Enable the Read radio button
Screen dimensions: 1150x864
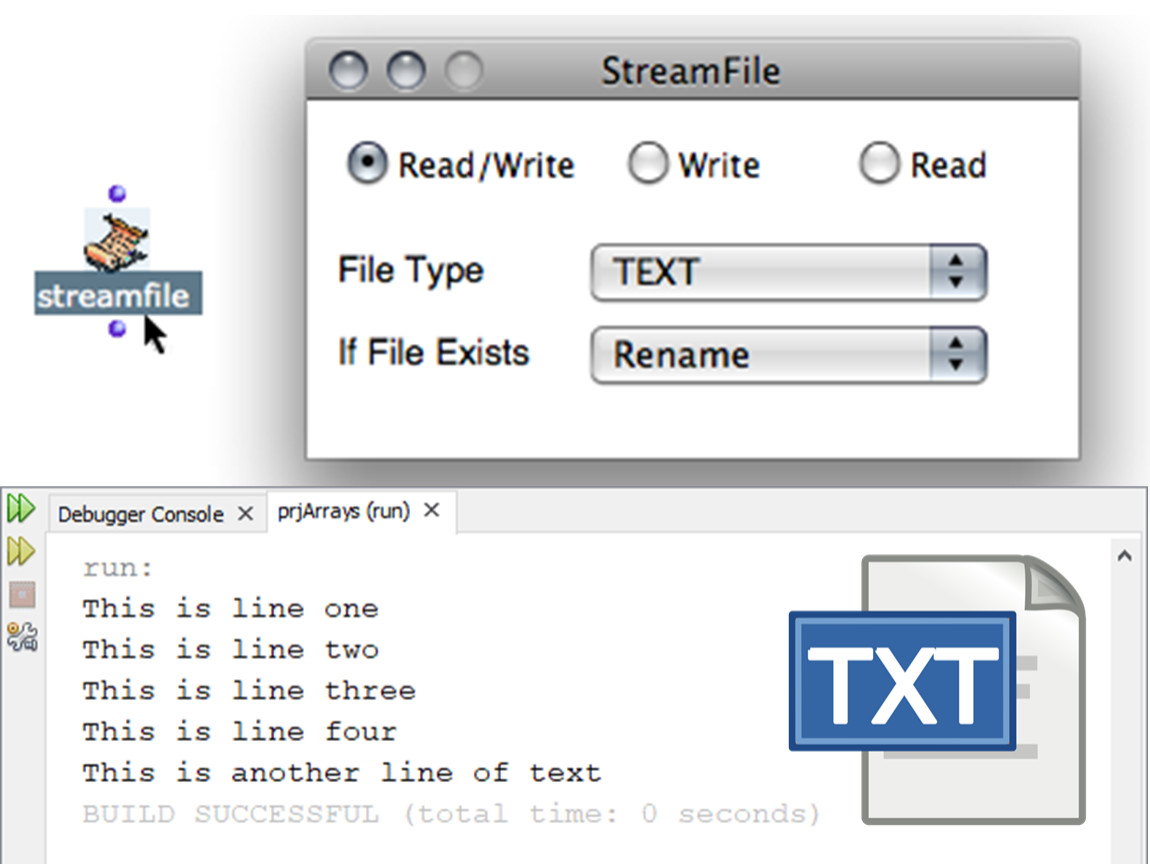[879, 164]
